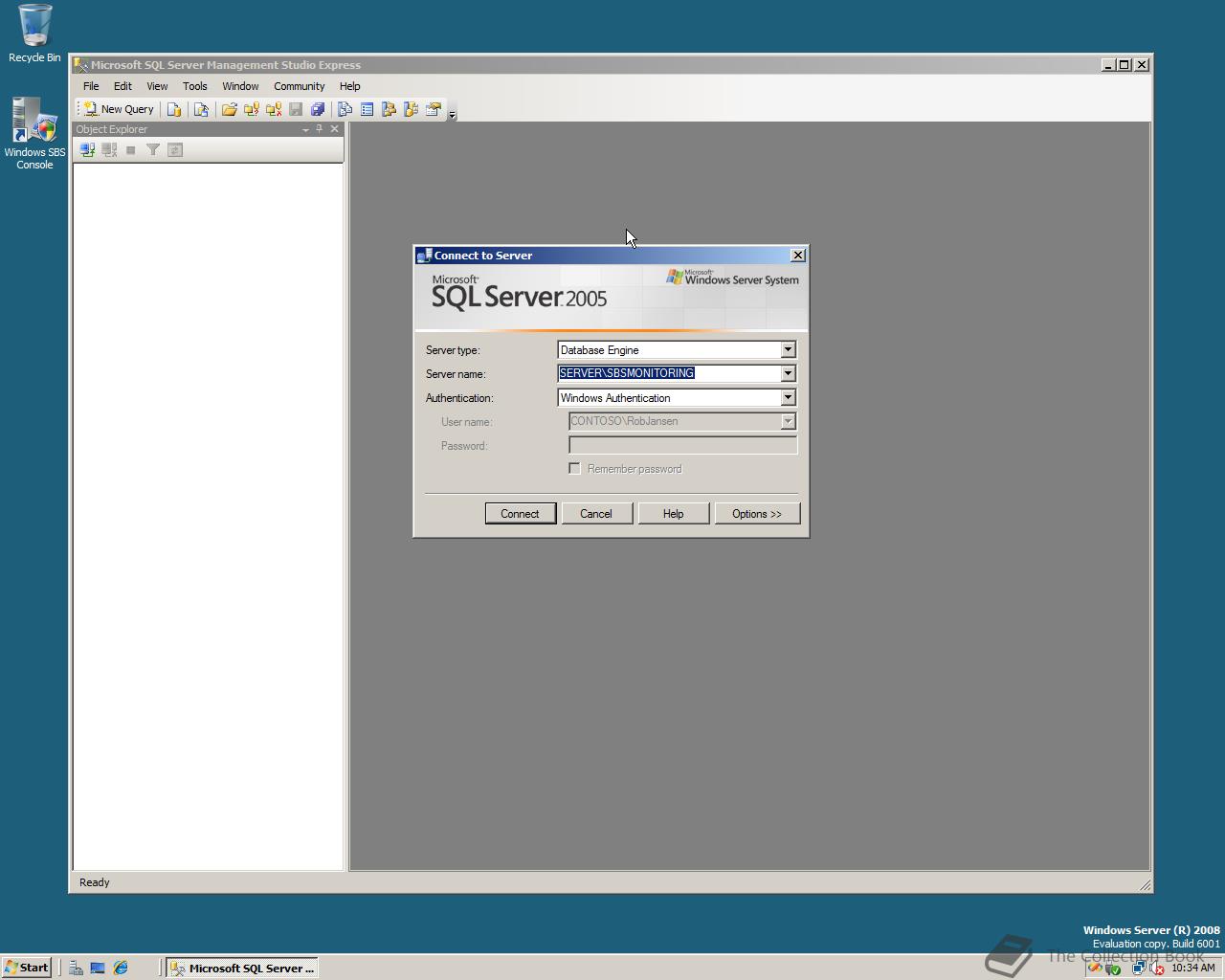Open the View menu

[x=157, y=86]
